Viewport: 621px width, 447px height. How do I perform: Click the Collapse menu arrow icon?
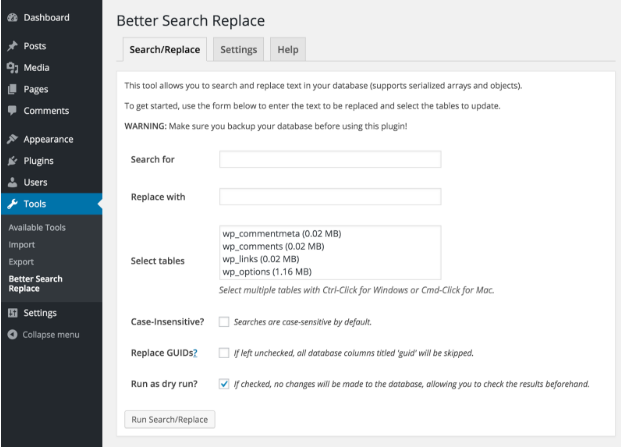(x=13, y=335)
